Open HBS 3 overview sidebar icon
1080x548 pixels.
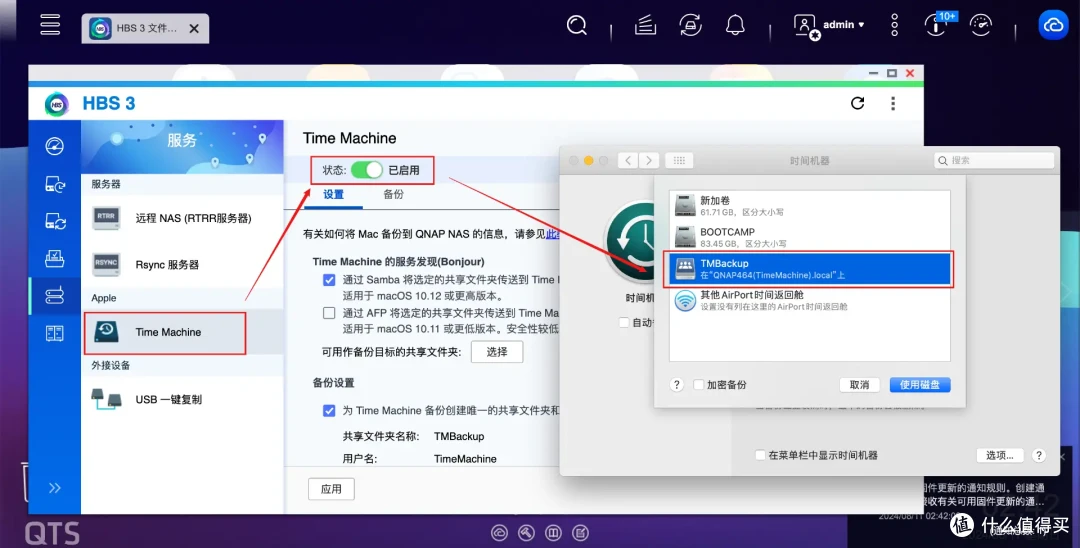point(54,146)
